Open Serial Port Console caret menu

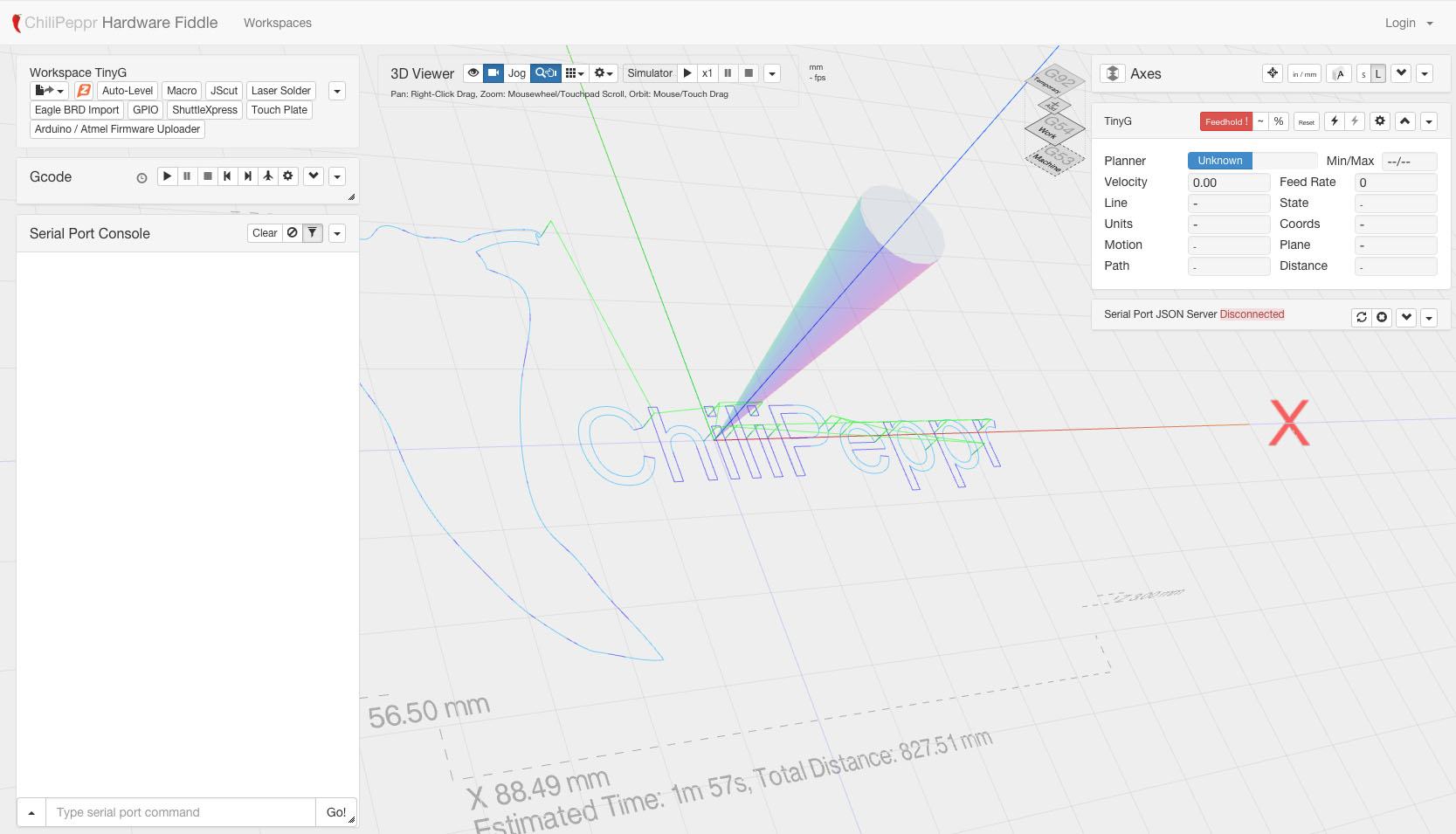337,233
